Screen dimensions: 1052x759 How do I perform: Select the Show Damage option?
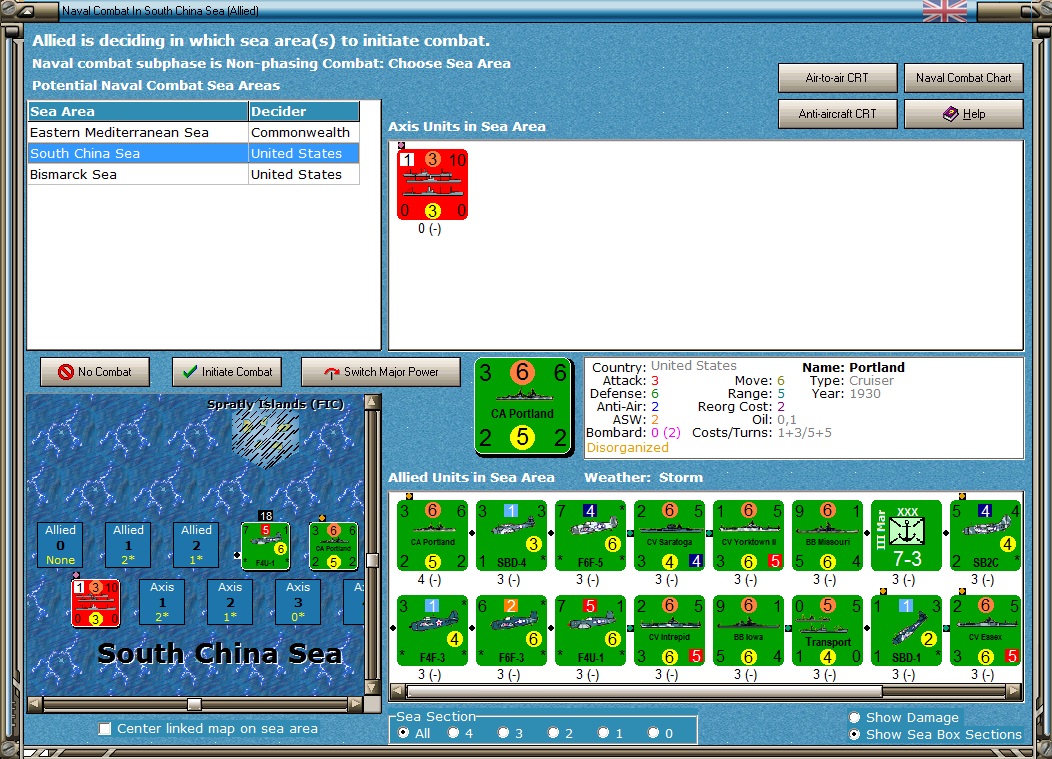(x=854, y=717)
